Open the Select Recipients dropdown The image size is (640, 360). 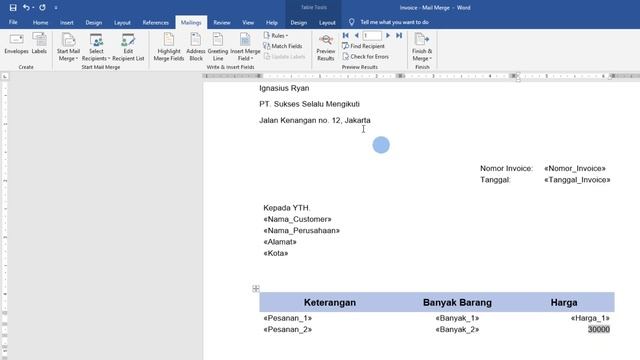coord(96,47)
